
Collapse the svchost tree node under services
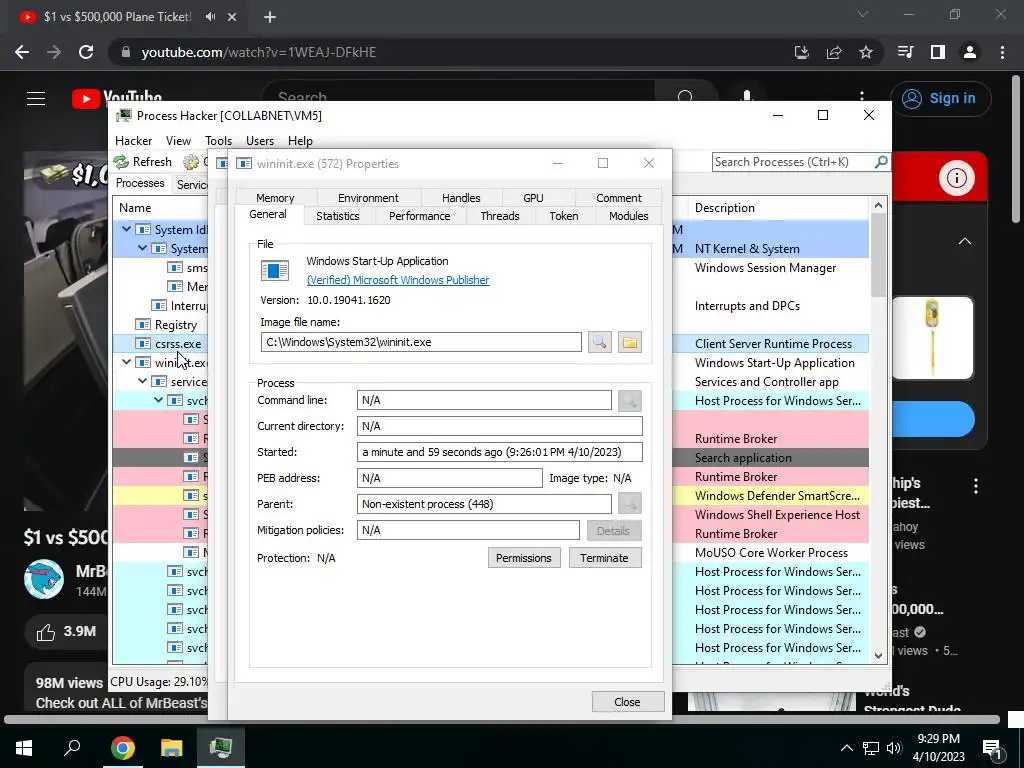[158, 400]
